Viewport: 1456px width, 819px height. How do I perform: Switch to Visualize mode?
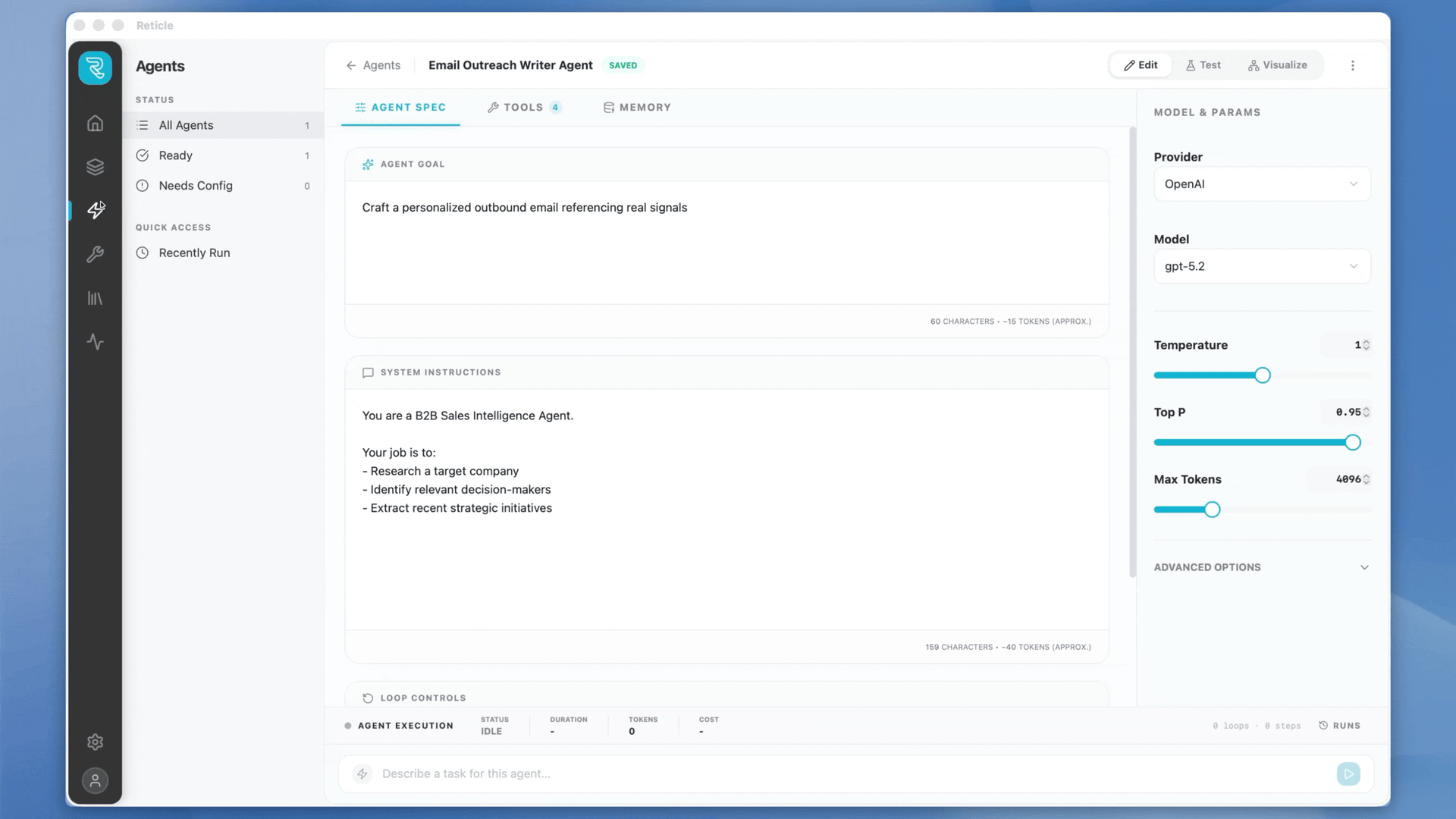(x=1277, y=65)
